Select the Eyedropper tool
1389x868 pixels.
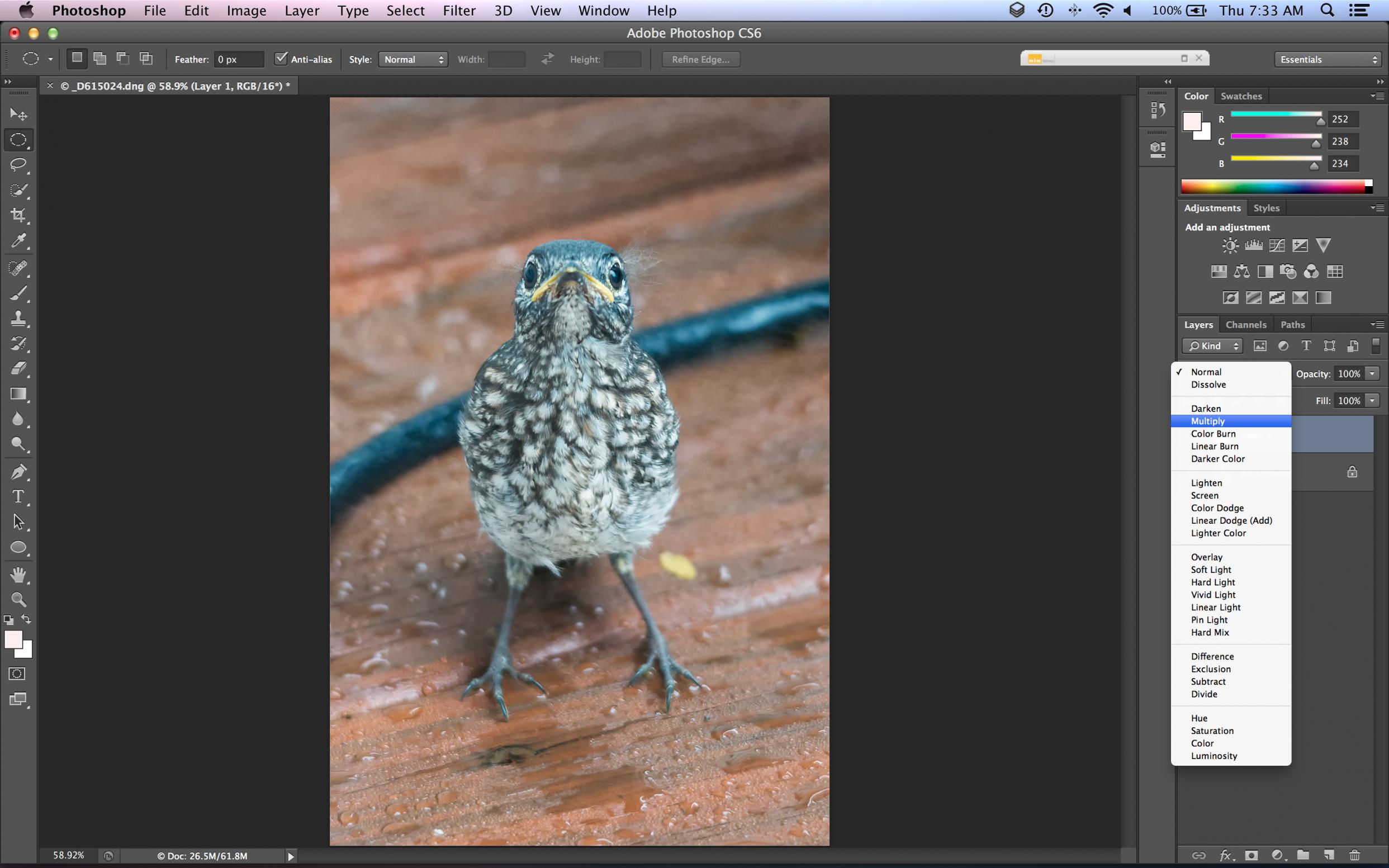[18, 240]
